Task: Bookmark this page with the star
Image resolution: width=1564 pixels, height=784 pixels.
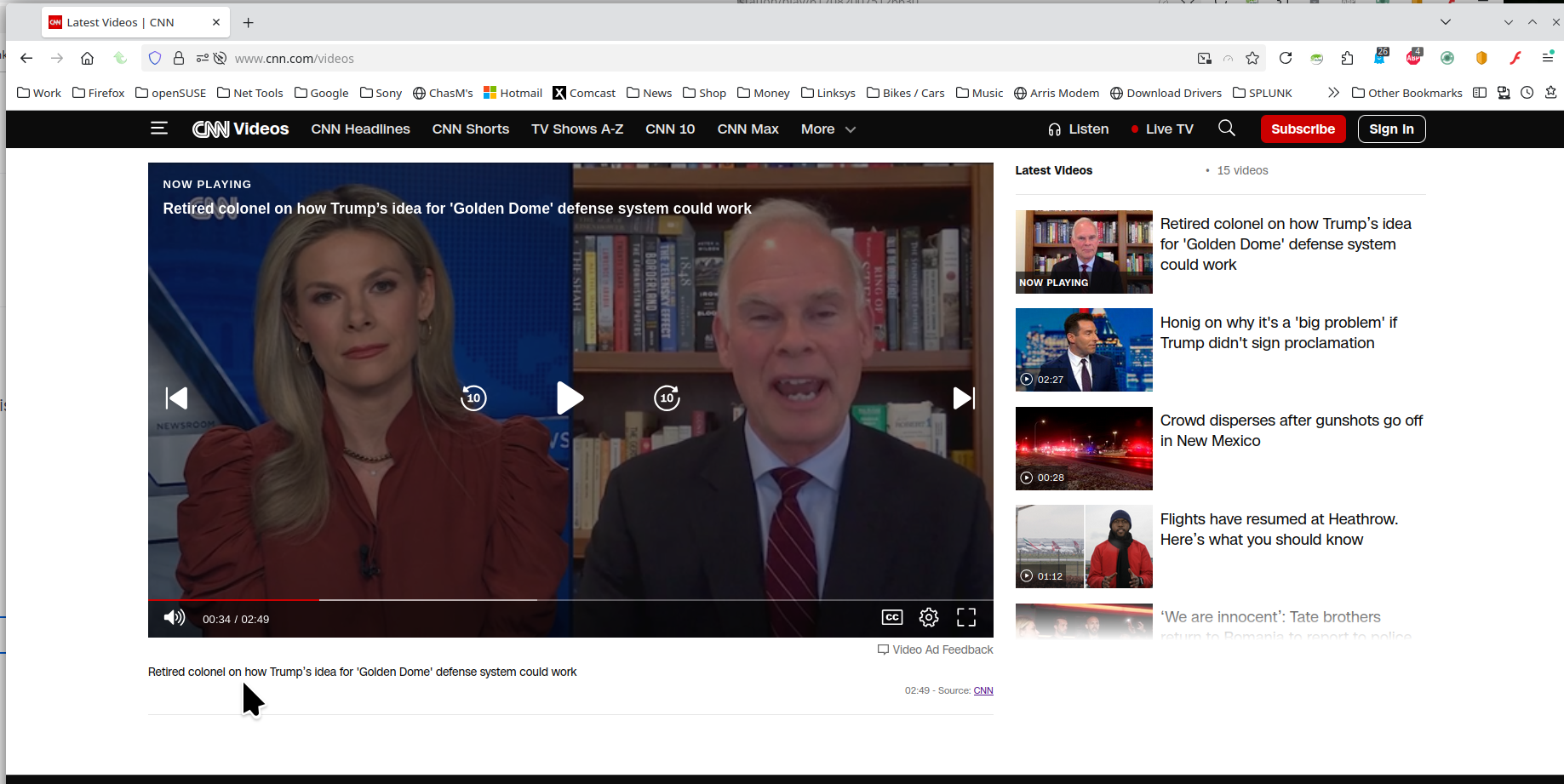Action: 1252,58
